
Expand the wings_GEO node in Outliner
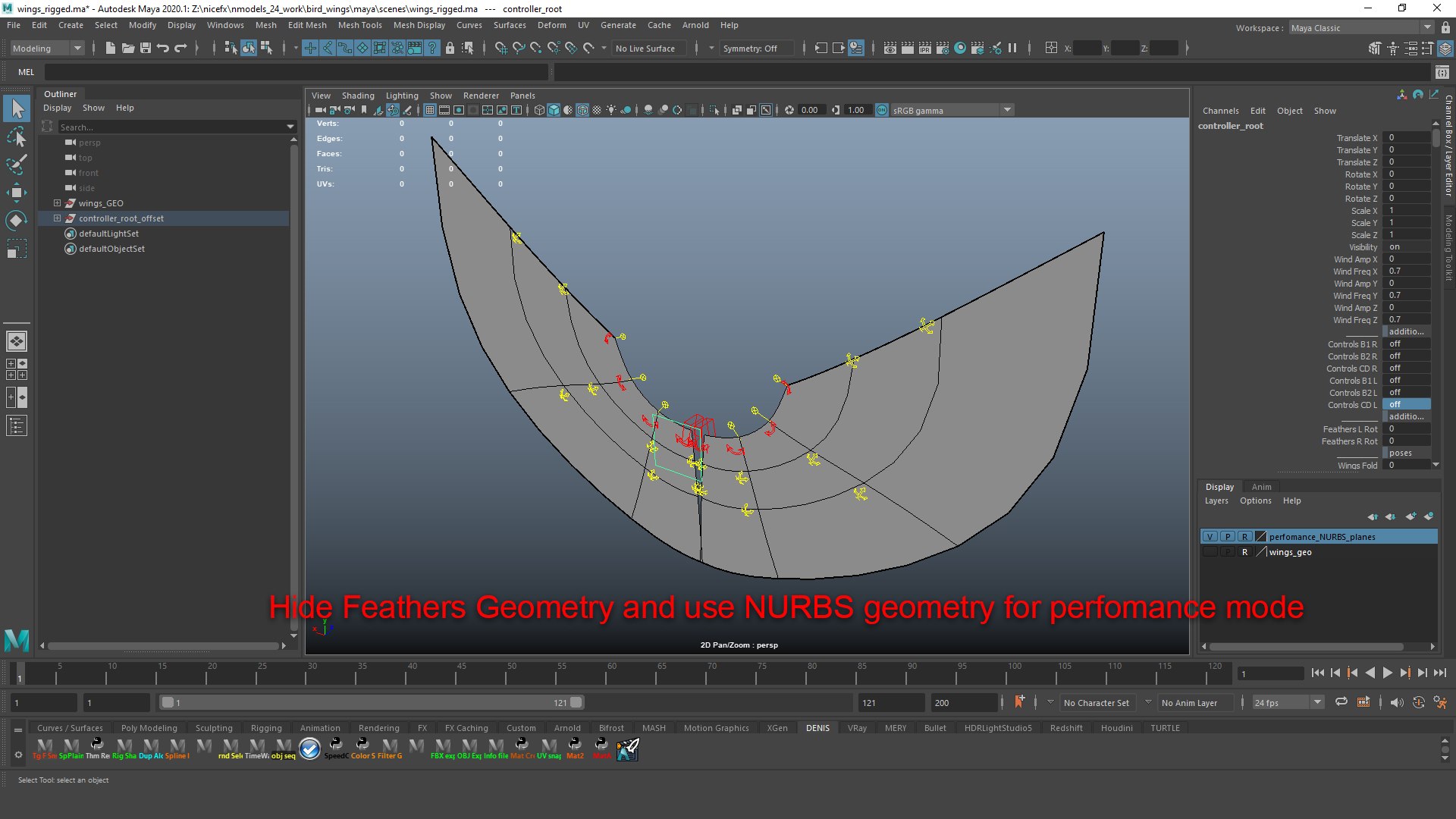pyautogui.click(x=57, y=203)
